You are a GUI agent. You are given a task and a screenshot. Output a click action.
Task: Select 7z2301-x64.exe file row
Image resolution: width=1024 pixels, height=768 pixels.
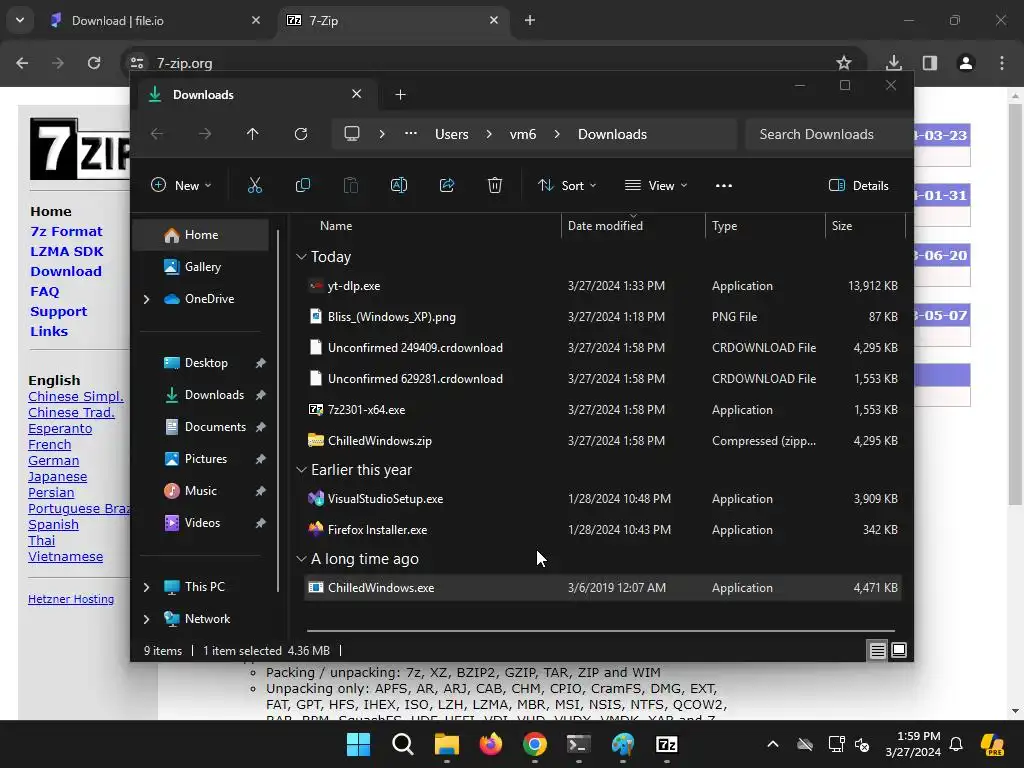[x=603, y=410]
